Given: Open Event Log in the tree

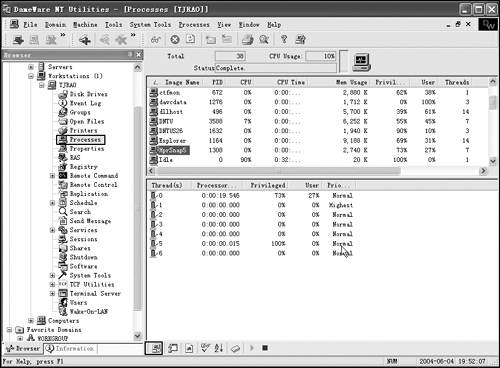Looking at the screenshot, I should pos(85,103).
